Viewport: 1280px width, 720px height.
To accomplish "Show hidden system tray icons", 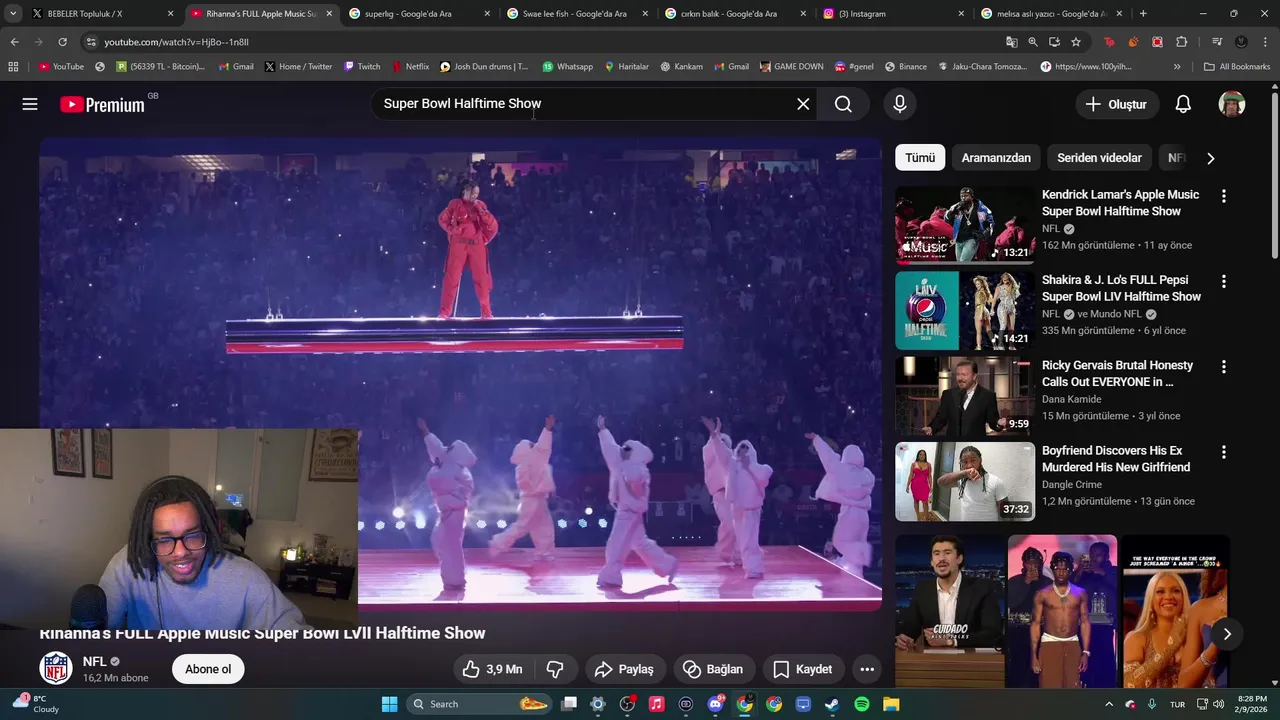I will (1108, 704).
